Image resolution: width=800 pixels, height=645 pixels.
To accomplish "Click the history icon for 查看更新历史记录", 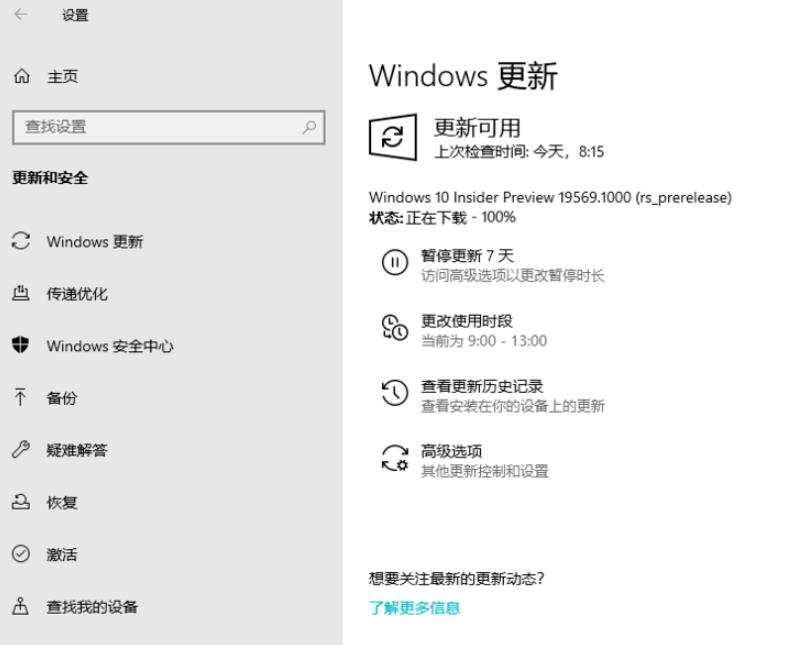I will pyautogui.click(x=395, y=392).
